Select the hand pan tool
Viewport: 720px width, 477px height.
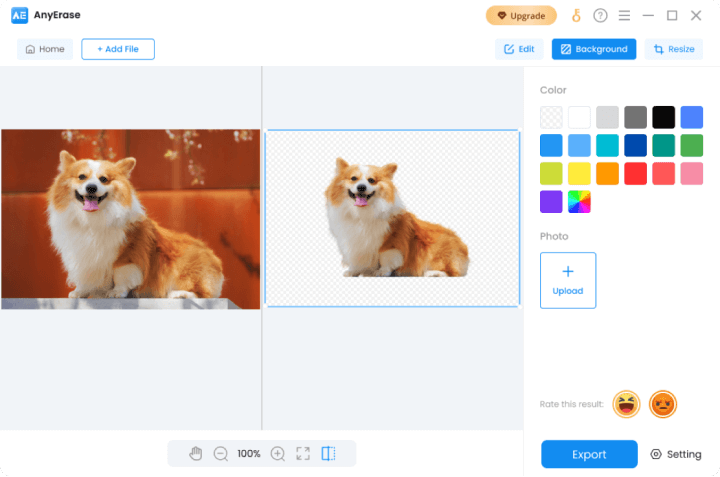[x=195, y=453]
